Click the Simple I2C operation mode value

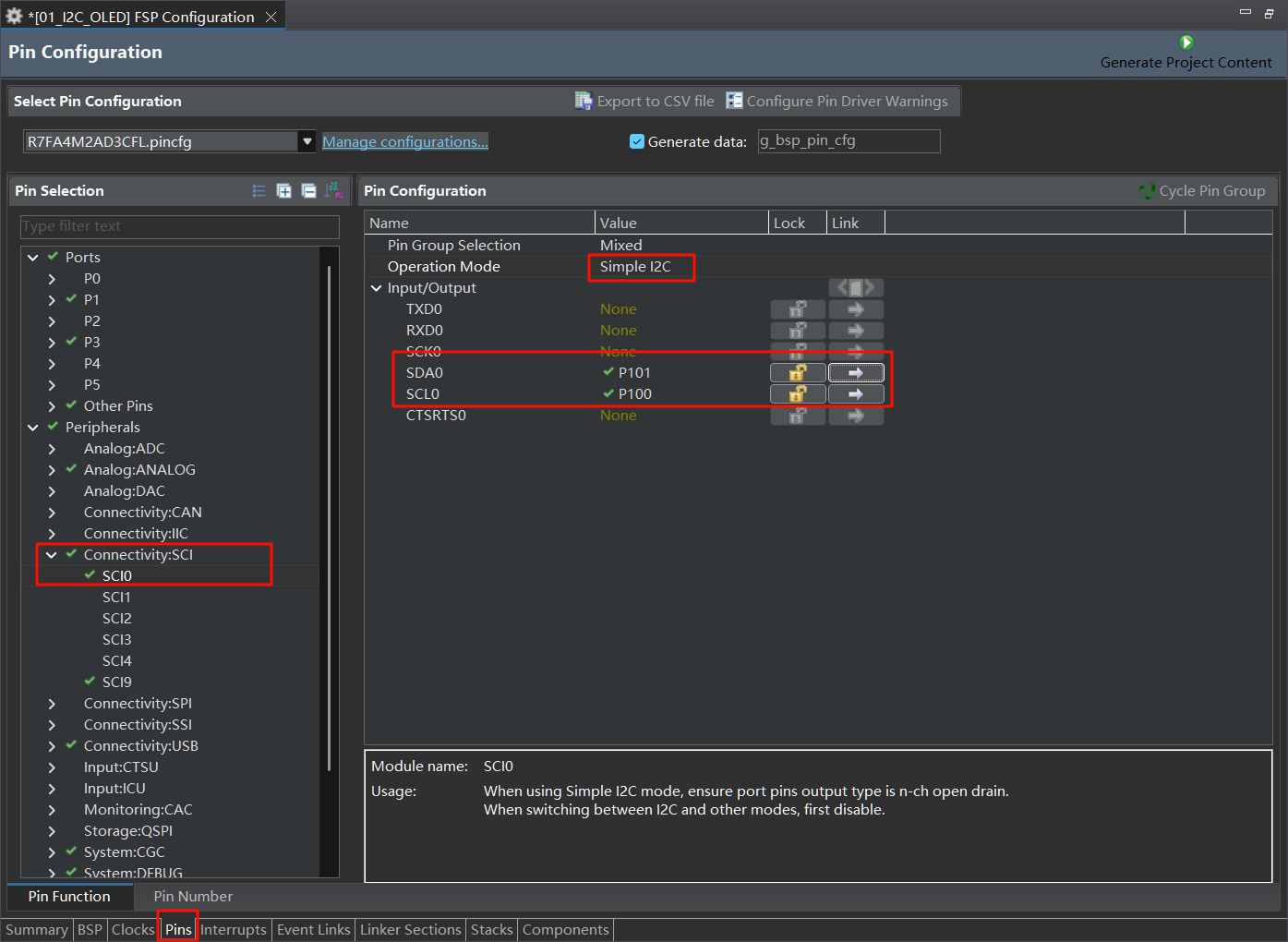[635, 267]
